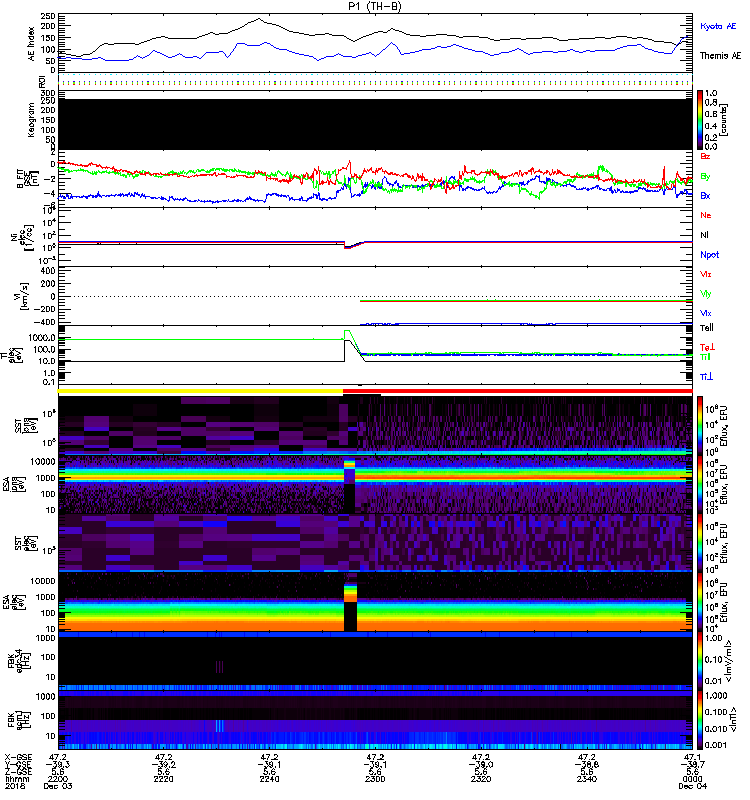750x800 pixels.
Task: Click the black Keogram panel
Action: [x=375, y=124]
